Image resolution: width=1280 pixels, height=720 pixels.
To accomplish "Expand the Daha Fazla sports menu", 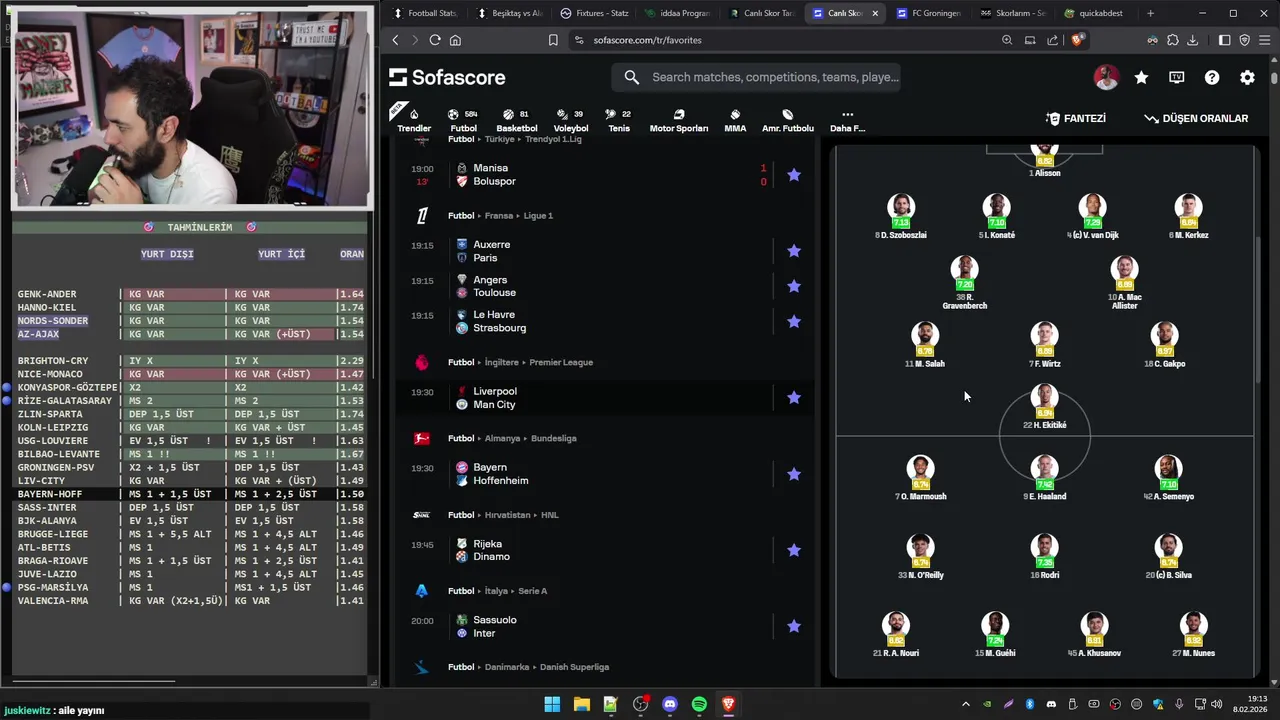I will [847, 120].
